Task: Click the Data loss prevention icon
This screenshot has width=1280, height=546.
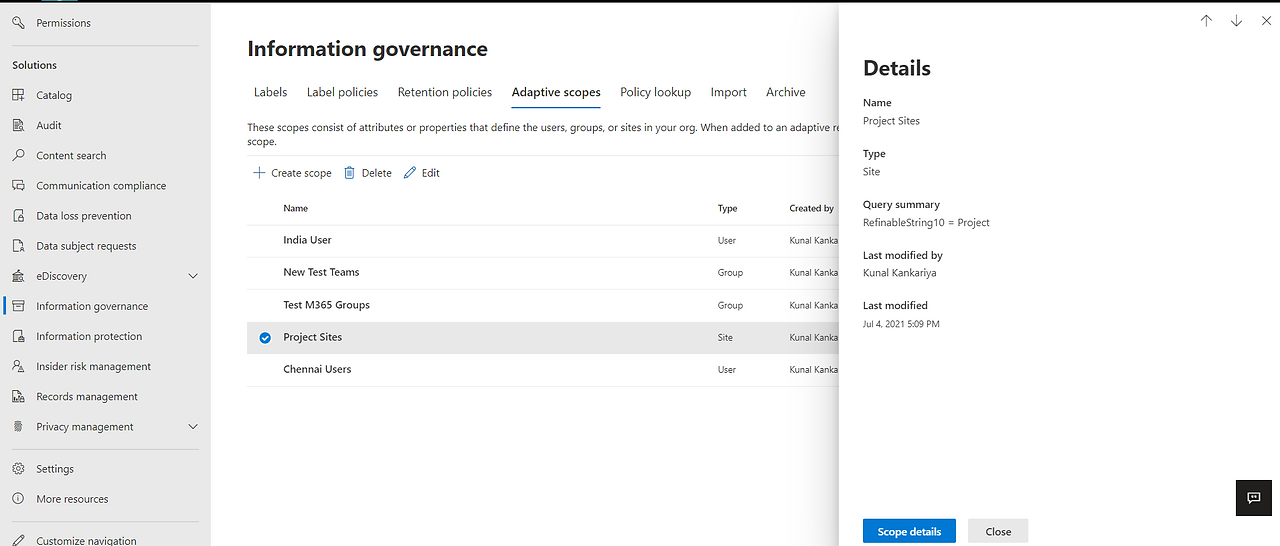Action: coord(18,215)
